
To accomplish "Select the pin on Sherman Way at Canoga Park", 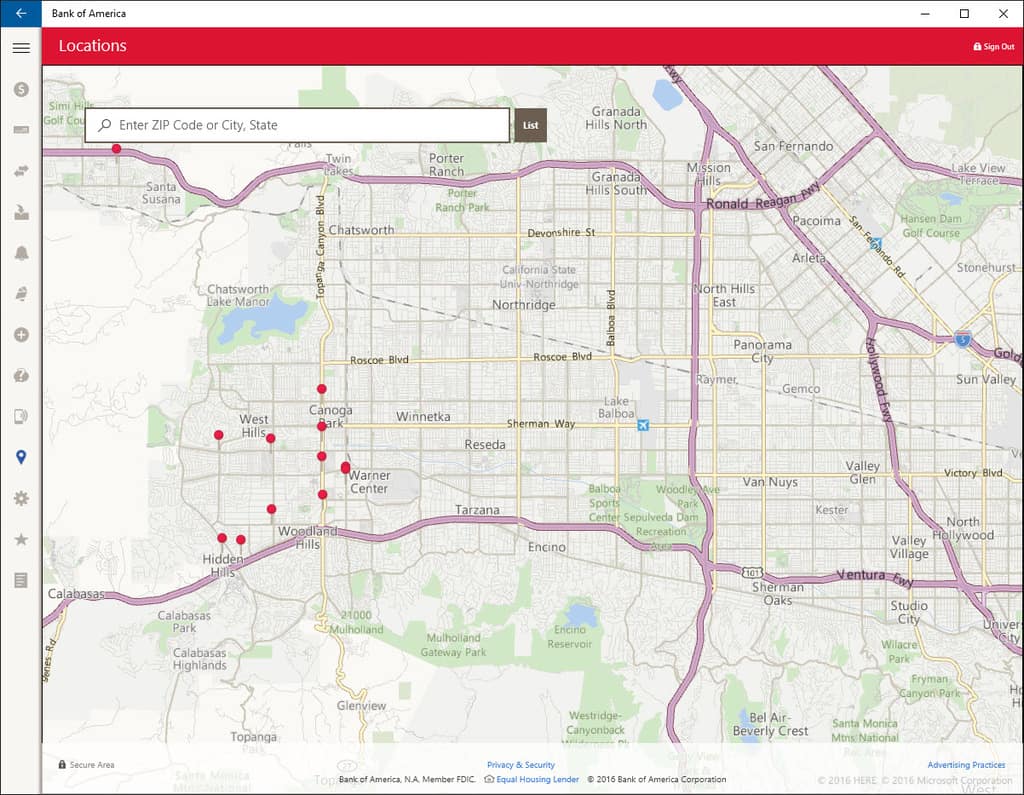I will 321,426.
